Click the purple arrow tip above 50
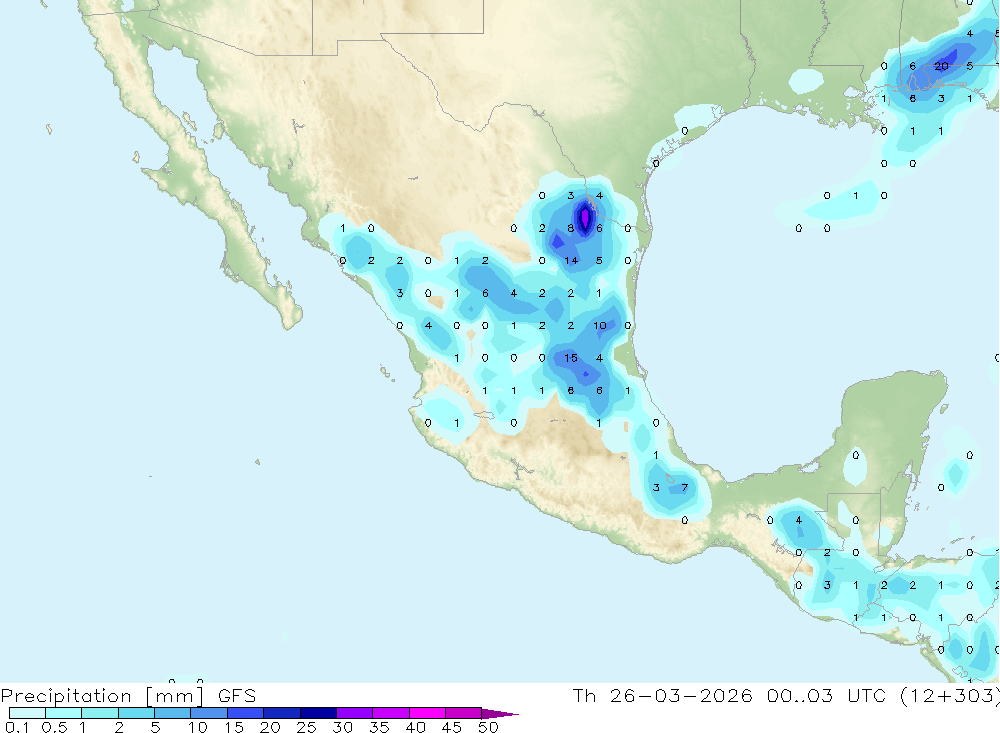Screen dimensions: 1000x733 [x=500, y=714]
